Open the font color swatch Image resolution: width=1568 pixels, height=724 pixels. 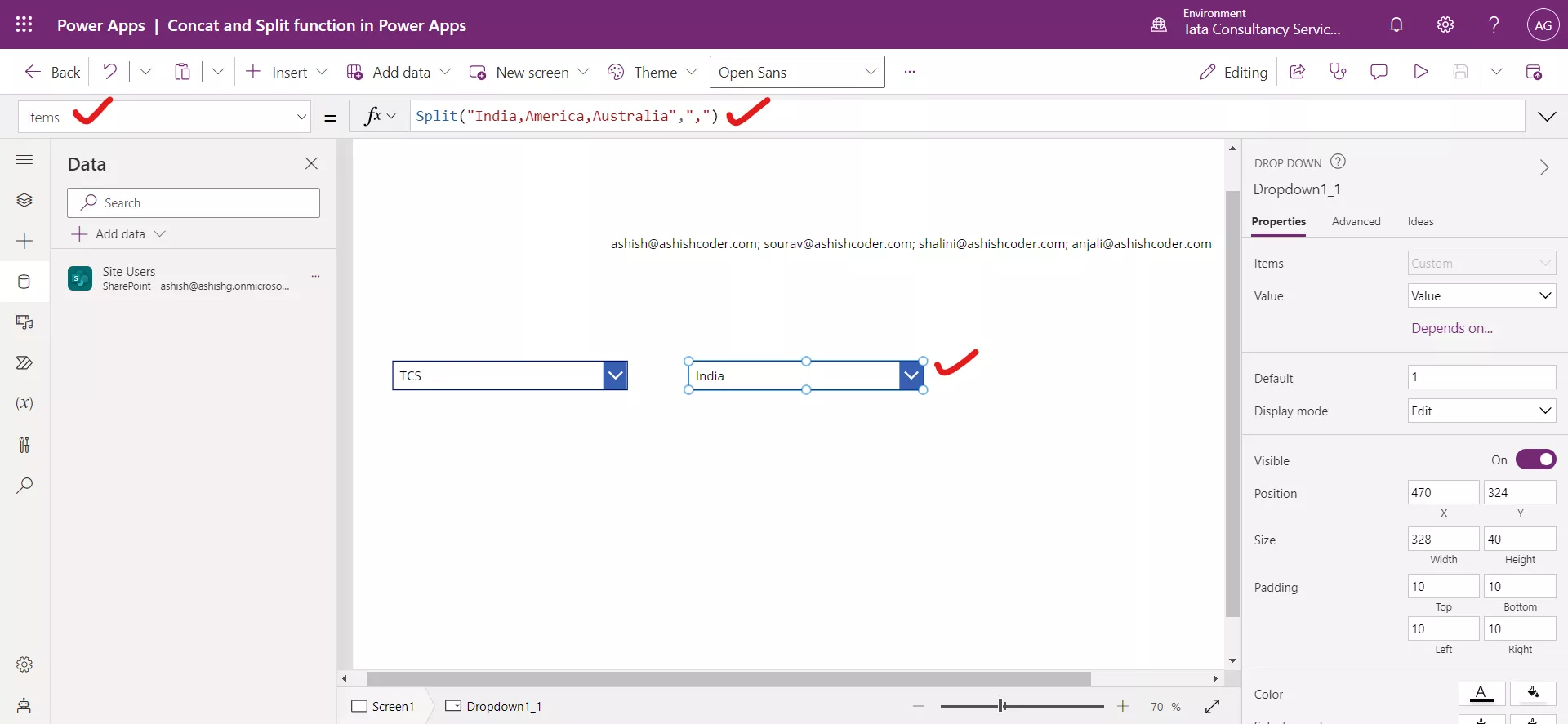coord(1481,694)
